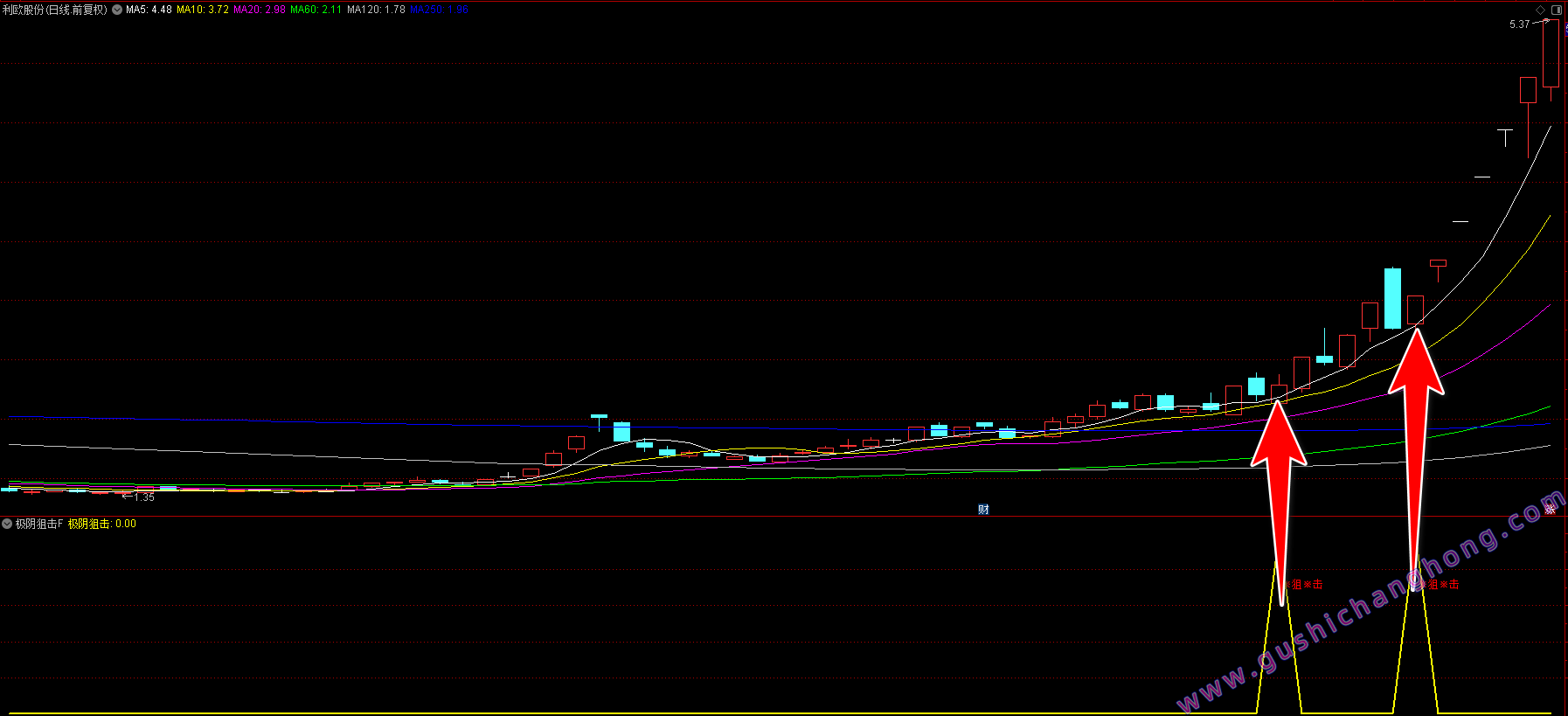Click the 极阴狙击F indicator name
This screenshot has width=1568, height=716.
tap(39, 524)
